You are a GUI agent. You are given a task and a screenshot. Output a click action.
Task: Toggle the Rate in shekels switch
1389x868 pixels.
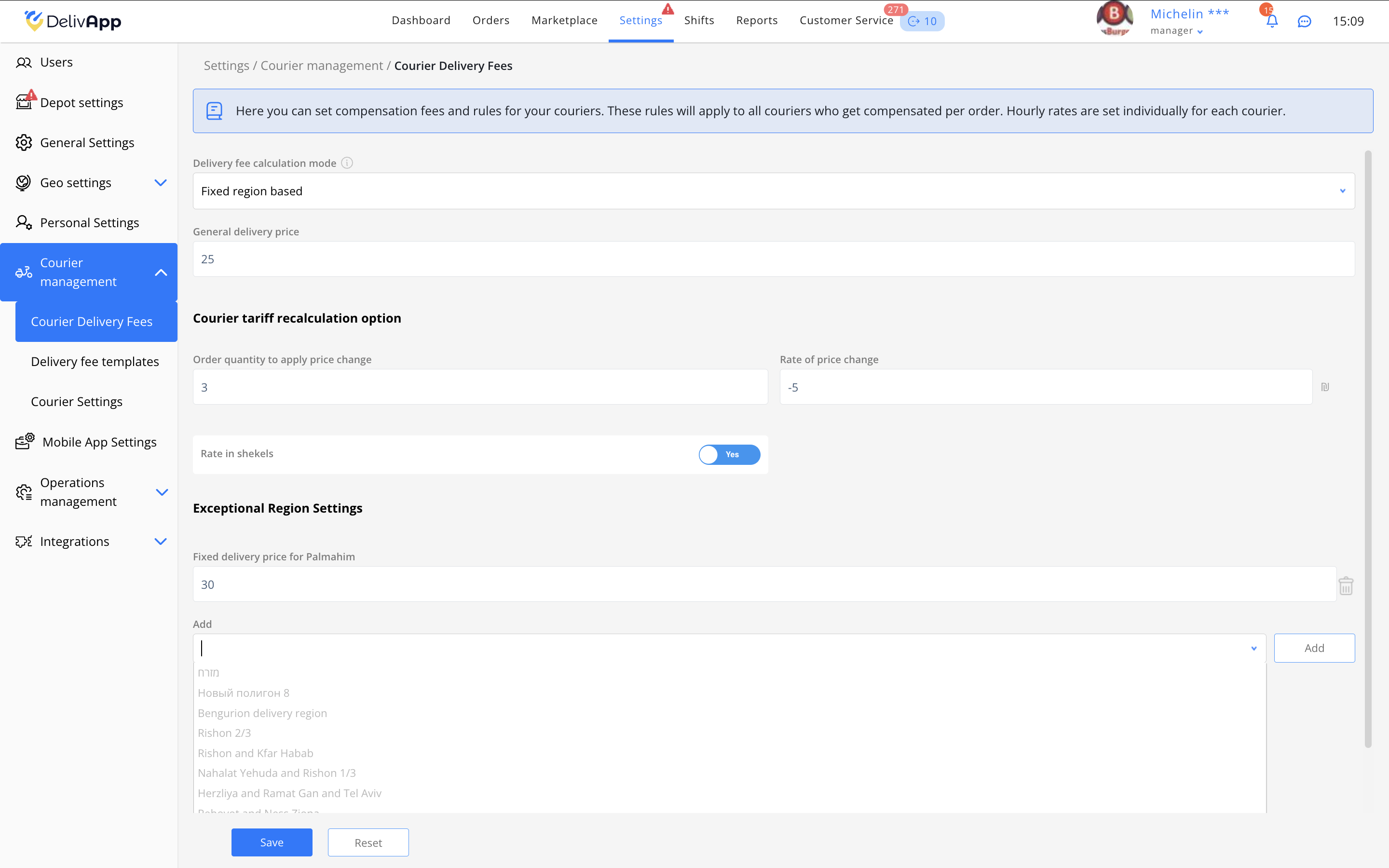729,454
